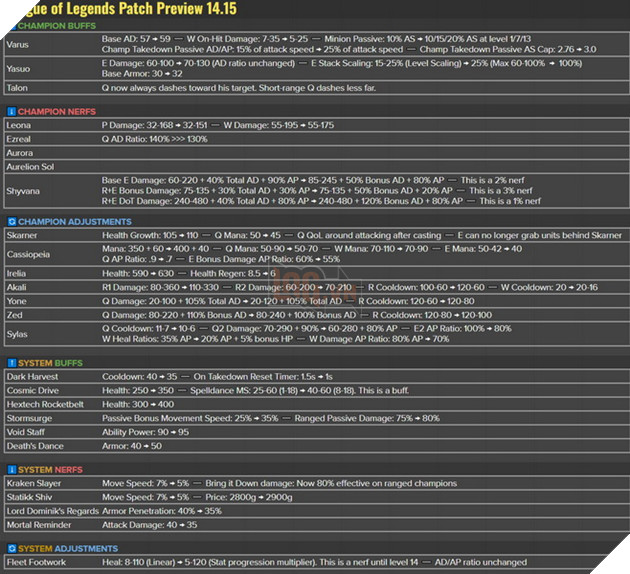The width and height of the screenshot is (630, 574).
Task: Click the System Nerfs down-arrow icon
Action: (x=11, y=469)
